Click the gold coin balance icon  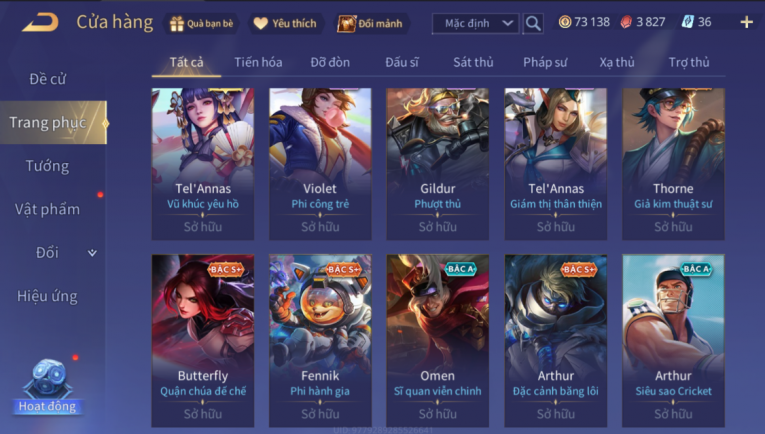point(564,22)
